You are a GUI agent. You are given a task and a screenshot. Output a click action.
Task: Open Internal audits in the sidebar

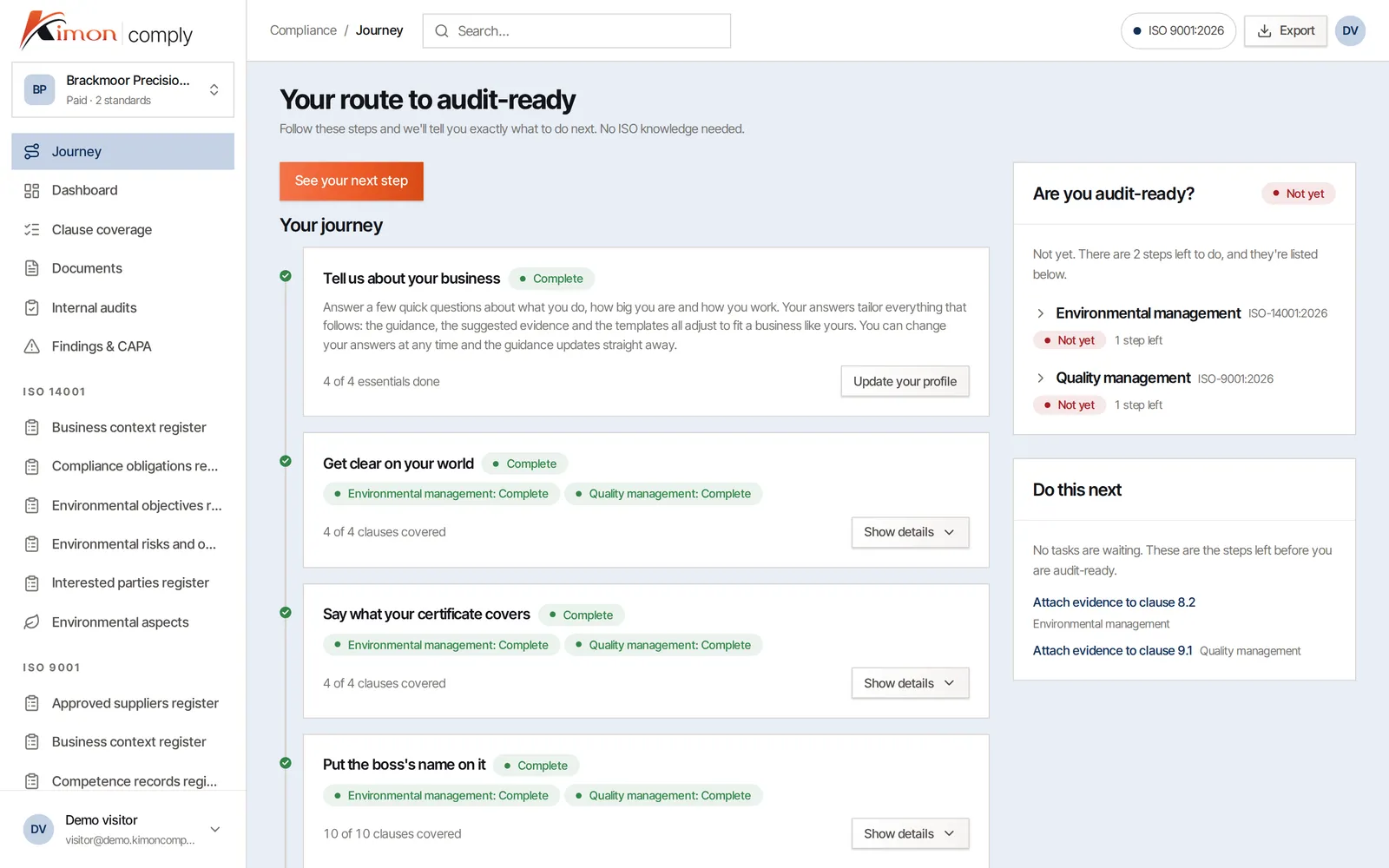click(122, 307)
